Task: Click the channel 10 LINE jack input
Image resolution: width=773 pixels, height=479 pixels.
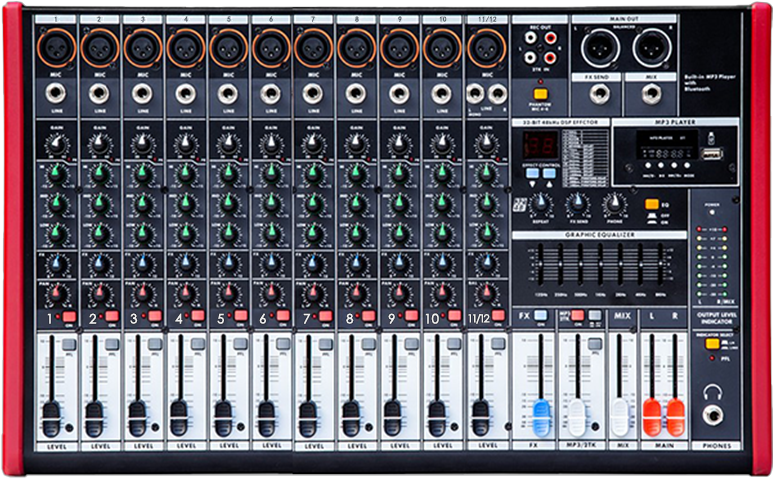Action: [442, 93]
